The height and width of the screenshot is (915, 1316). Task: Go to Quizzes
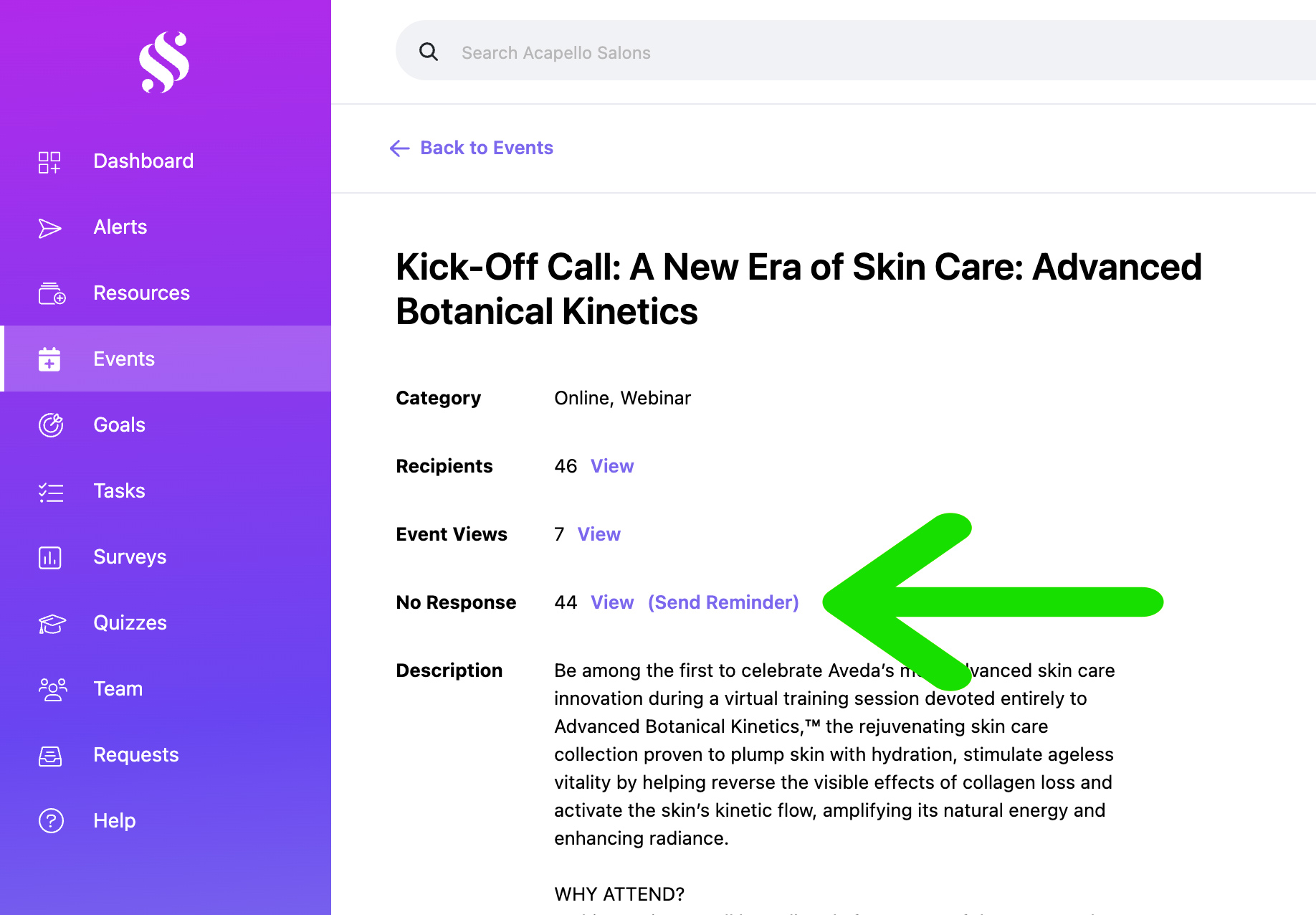[x=166, y=622]
